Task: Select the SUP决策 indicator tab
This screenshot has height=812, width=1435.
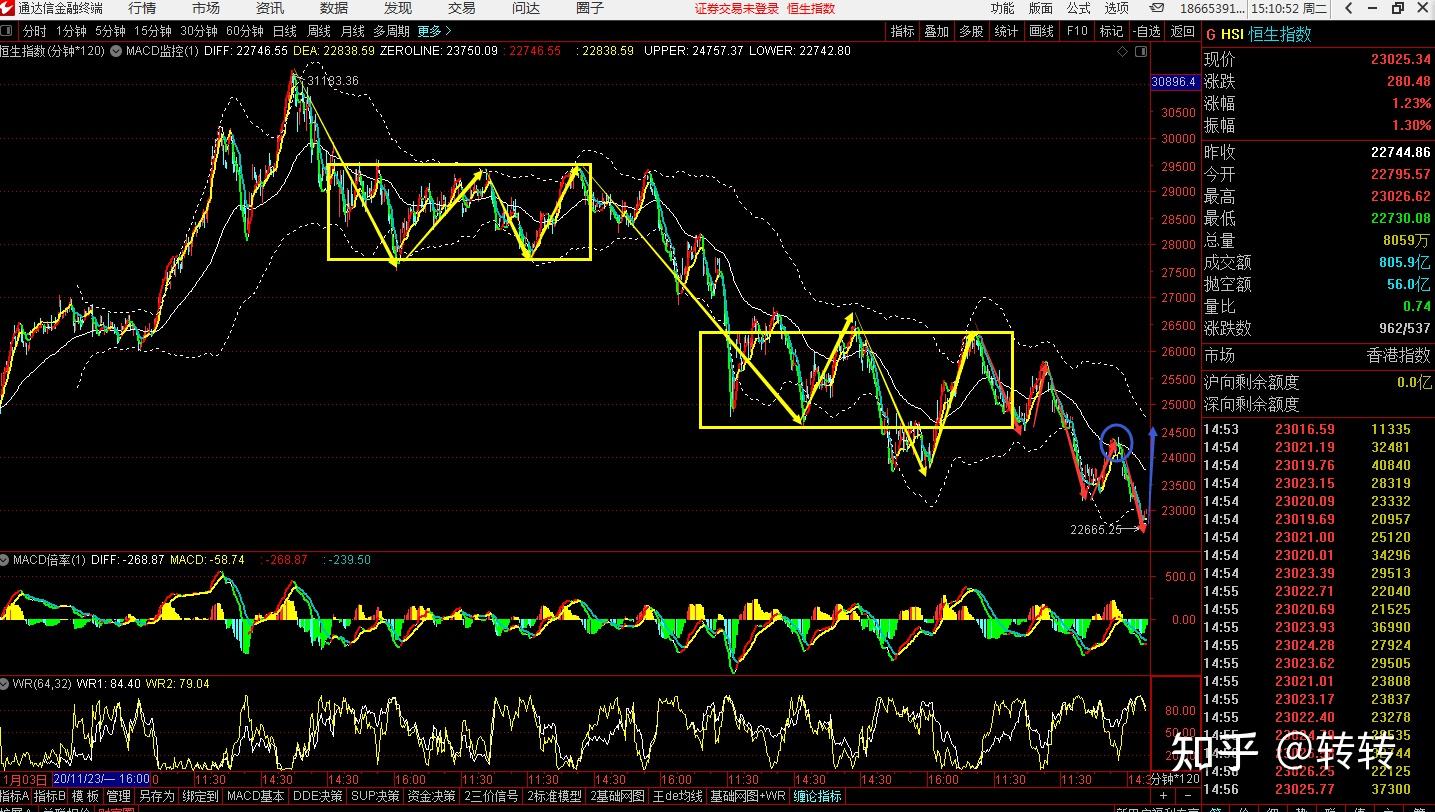Action: pyautogui.click(x=376, y=796)
